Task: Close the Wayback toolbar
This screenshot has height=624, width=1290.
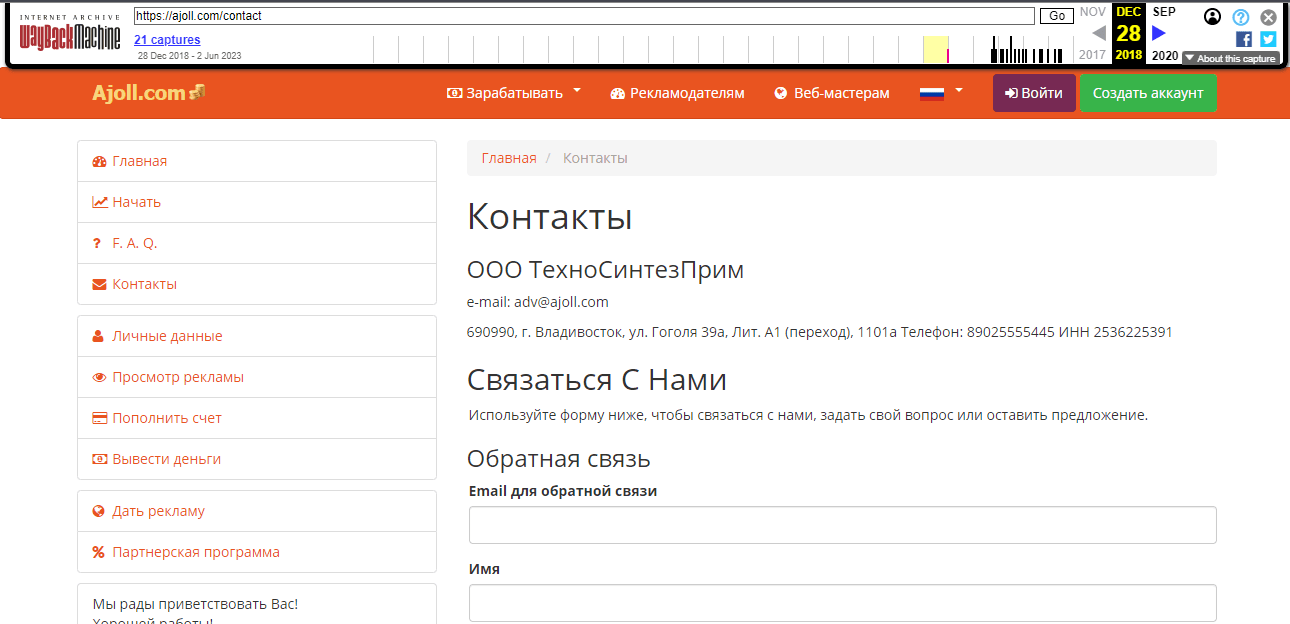Action: tap(1268, 17)
